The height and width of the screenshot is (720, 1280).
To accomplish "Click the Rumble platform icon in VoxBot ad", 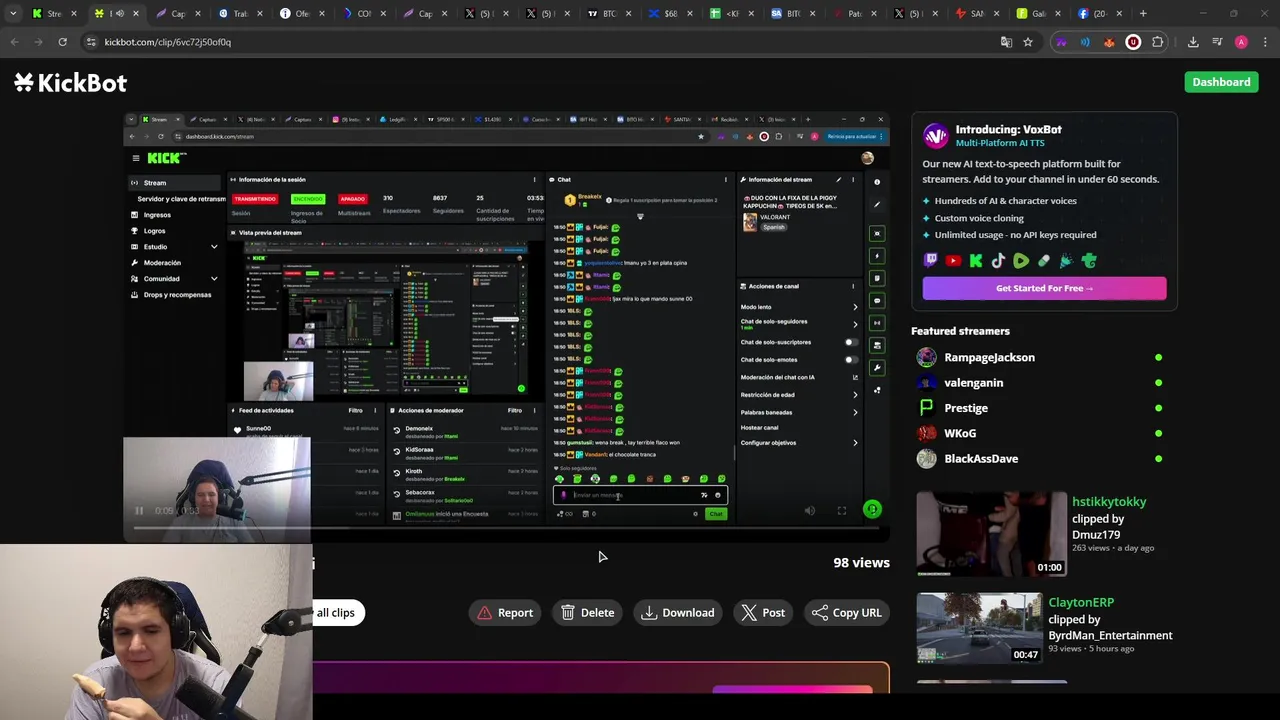I will [x=1021, y=261].
